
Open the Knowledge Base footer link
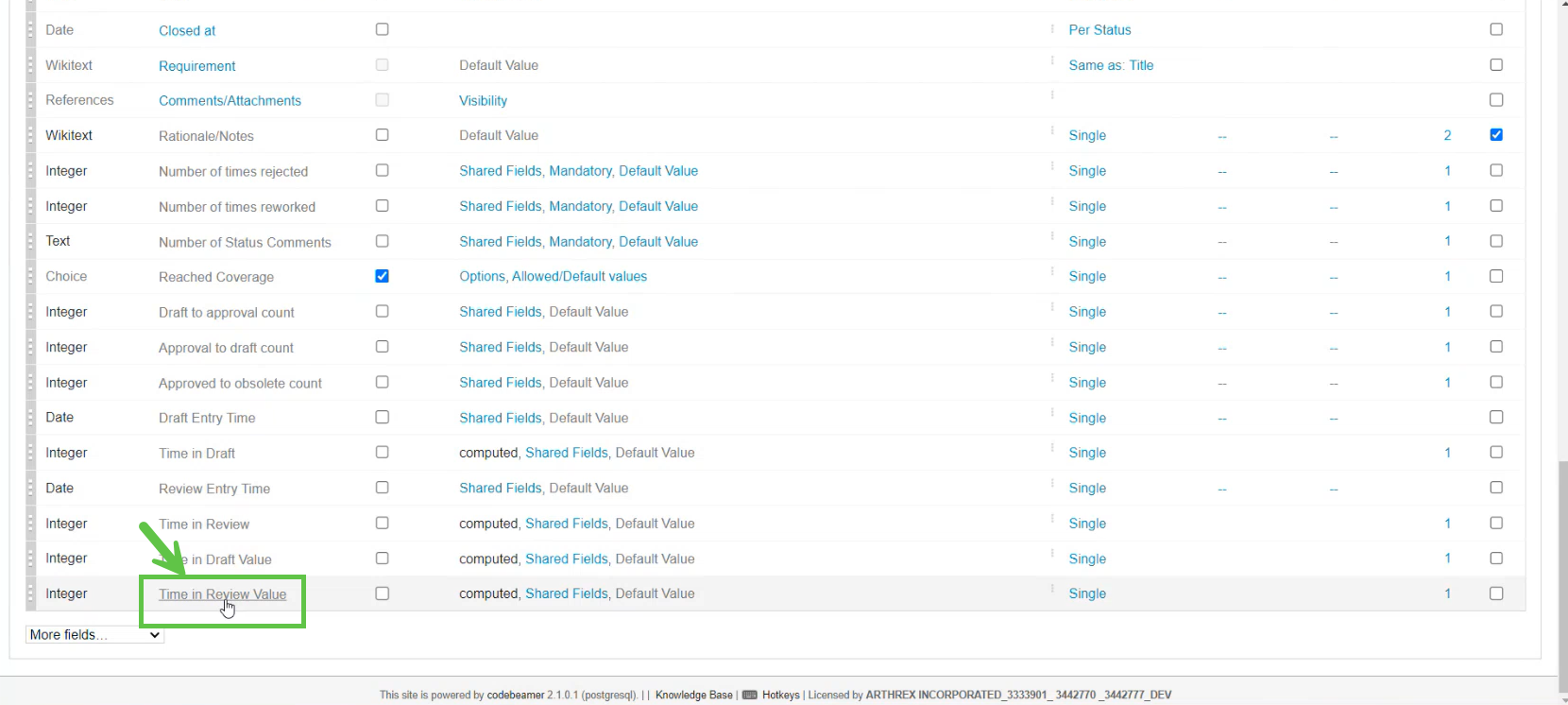[x=693, y=695]
